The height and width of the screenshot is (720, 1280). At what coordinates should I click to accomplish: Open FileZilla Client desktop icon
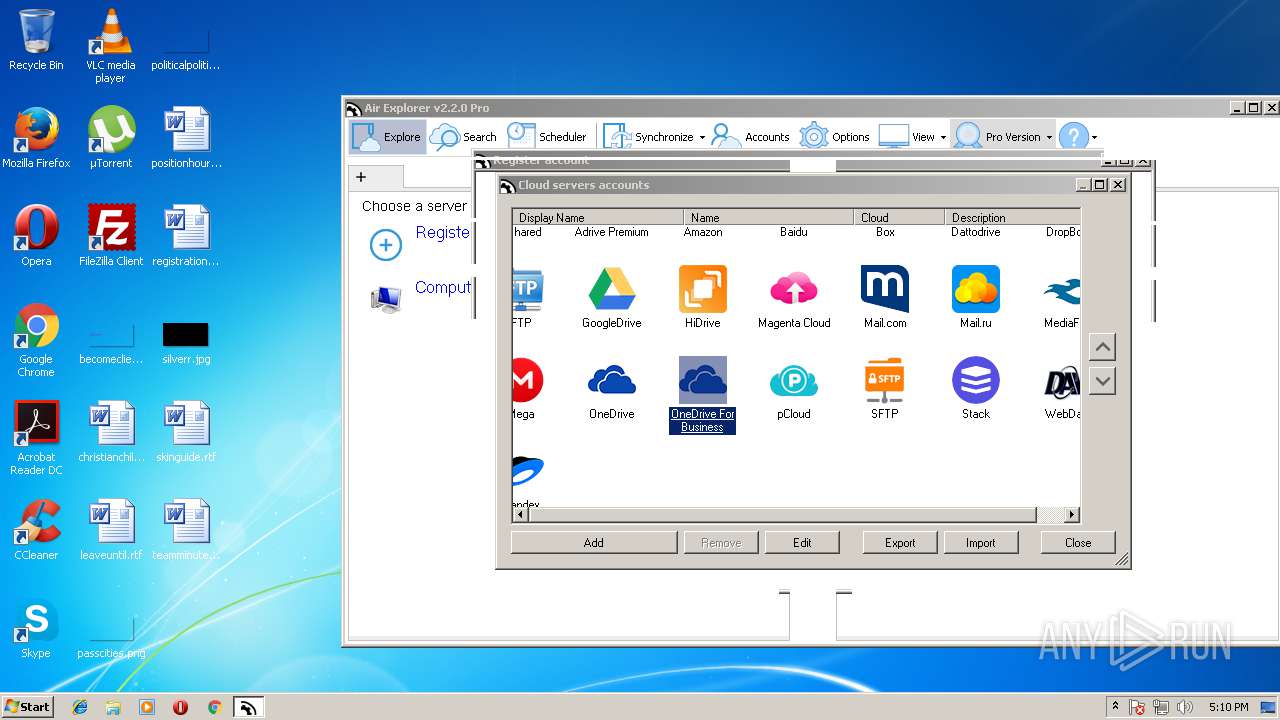pyautogui.click(x=110, y=236)
